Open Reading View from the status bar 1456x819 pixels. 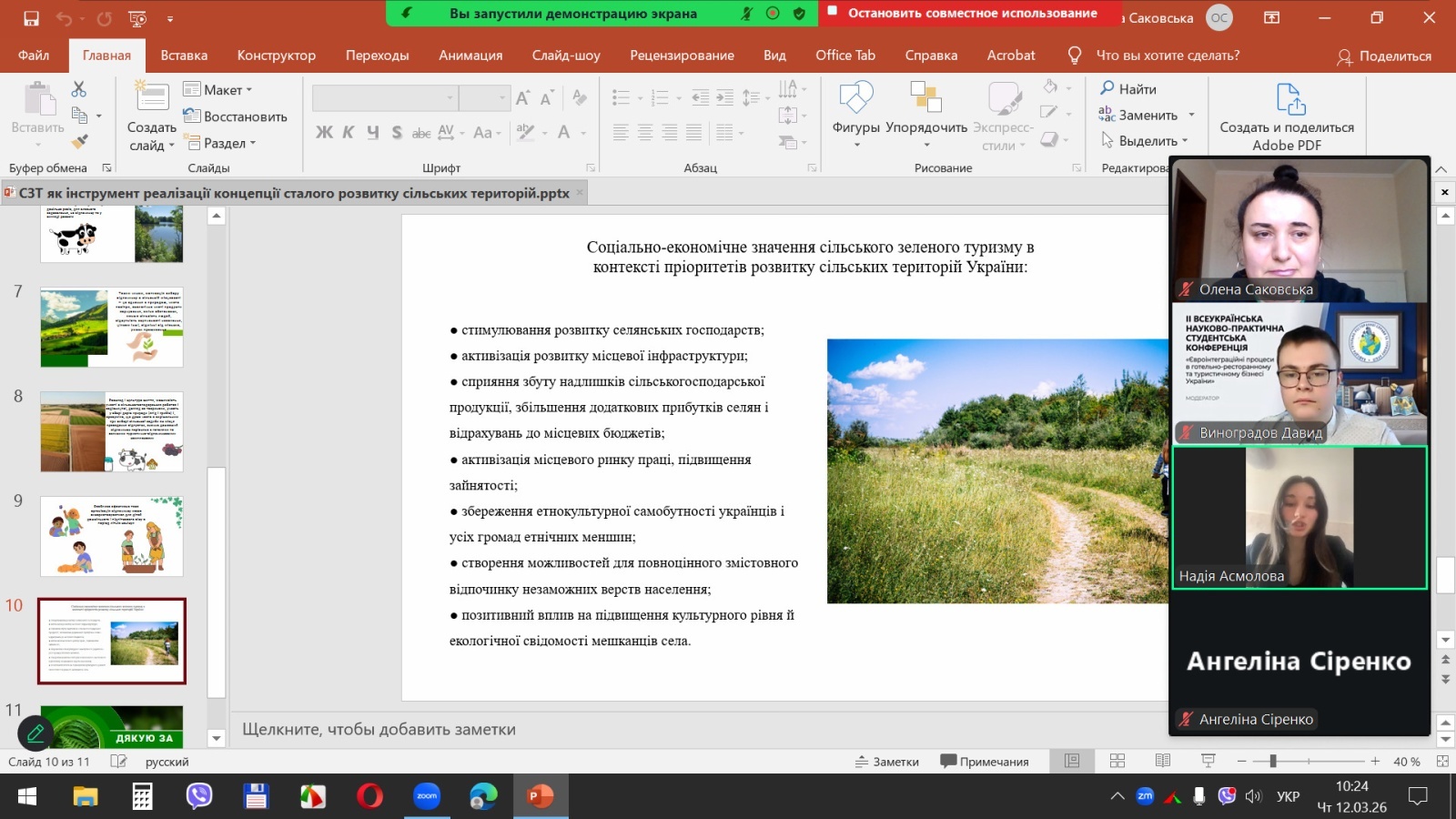point(1163,761)
